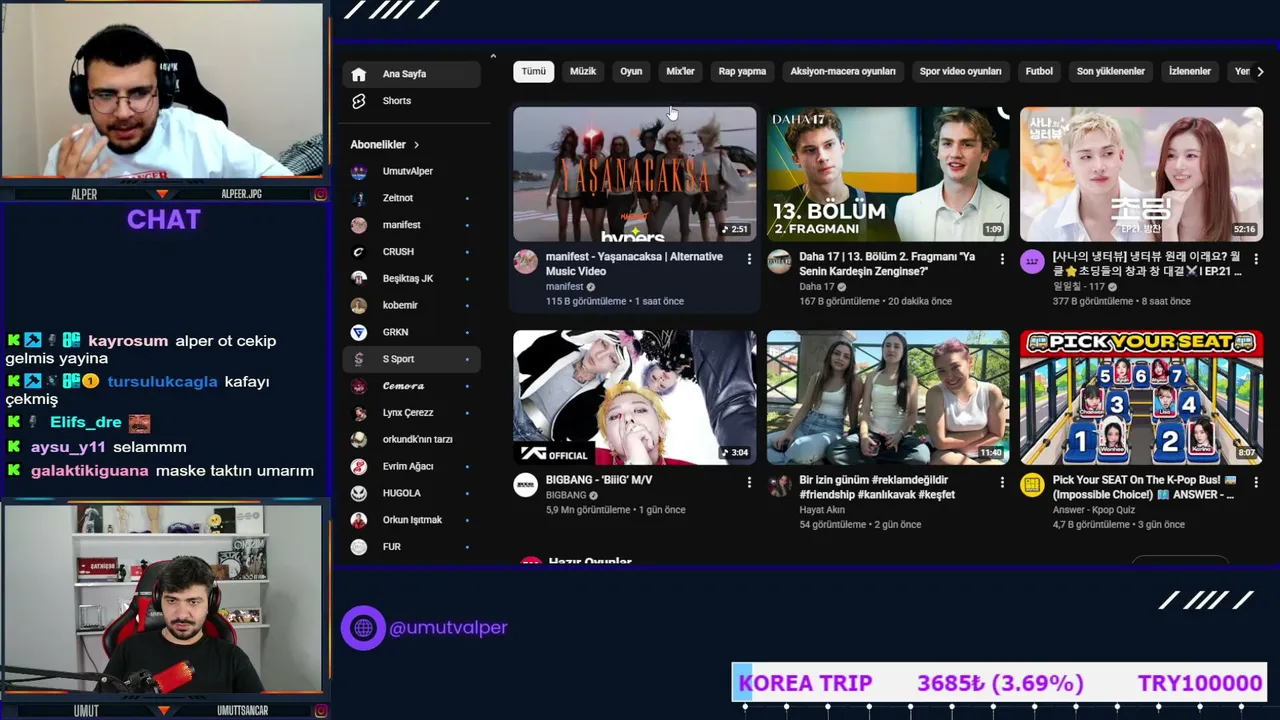Open 'Bir izin günüm #reklamdeğildir' video title
The image size is (1280, 720).
[x=877, y=487]
